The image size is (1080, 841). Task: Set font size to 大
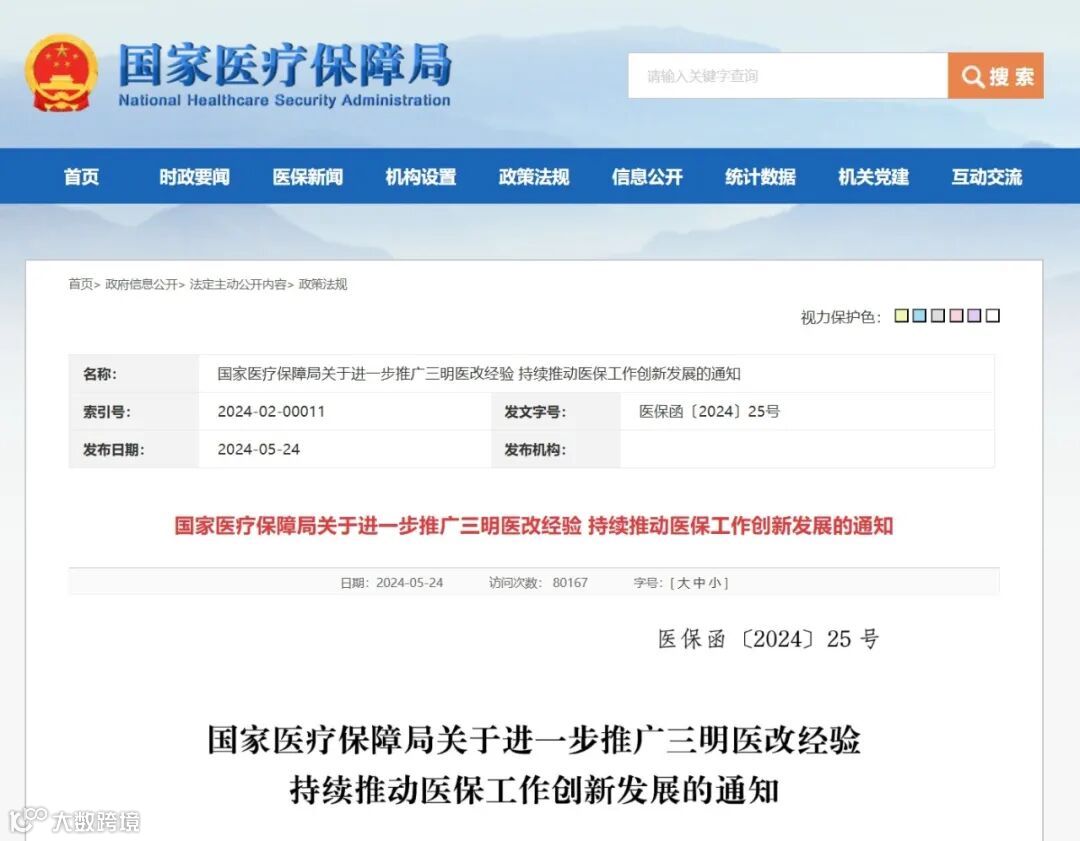point(683,583)
